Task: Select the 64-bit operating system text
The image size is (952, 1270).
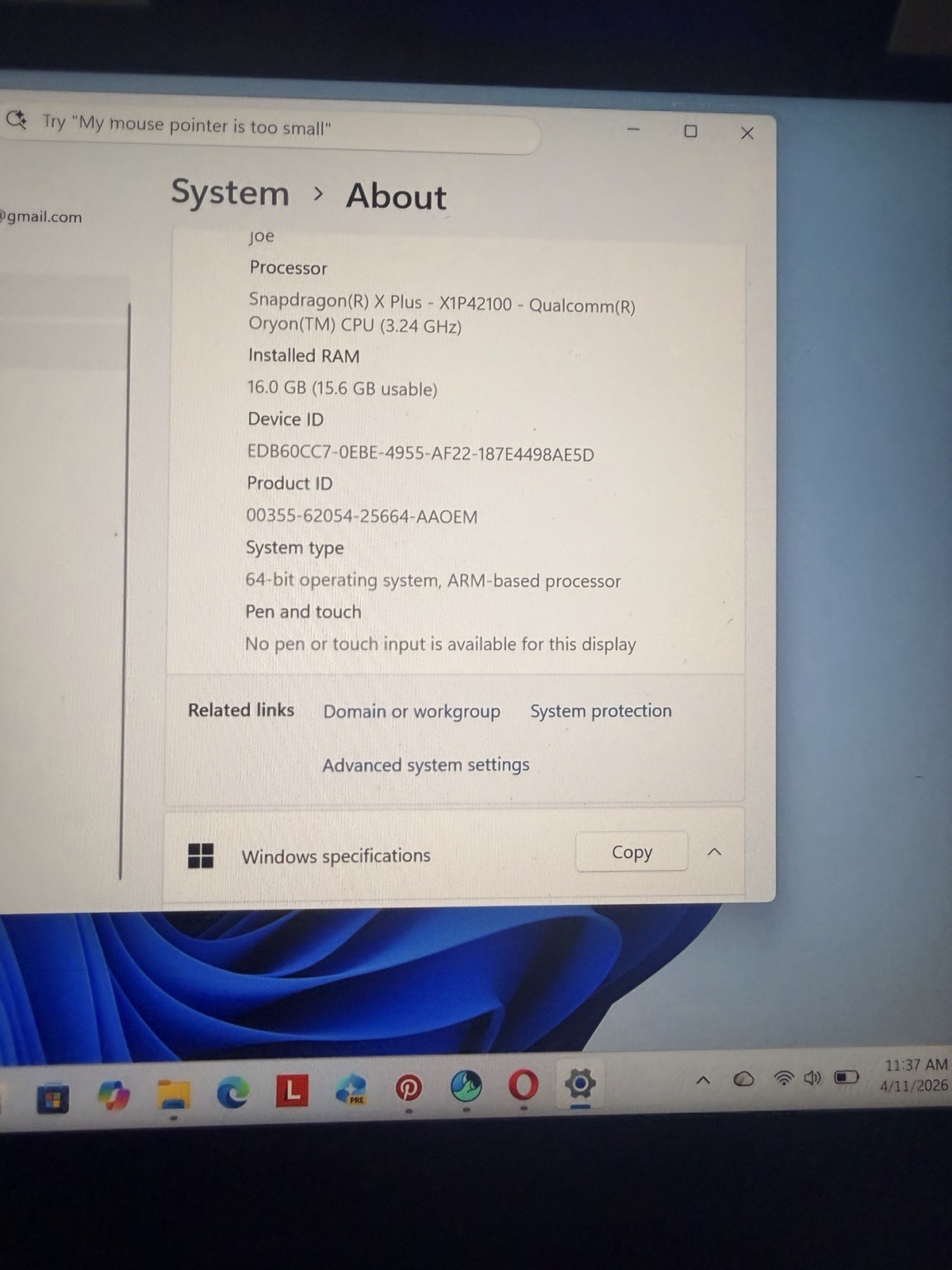Action: pyautogui.click(x=433, y=580)
